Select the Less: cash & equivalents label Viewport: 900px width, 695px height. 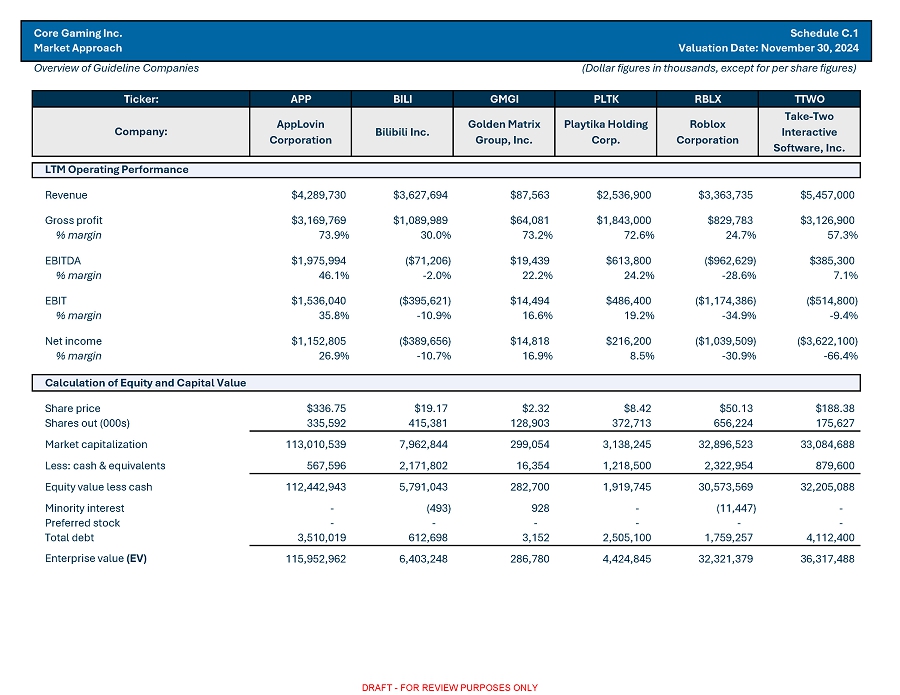(x=105, y=465)
